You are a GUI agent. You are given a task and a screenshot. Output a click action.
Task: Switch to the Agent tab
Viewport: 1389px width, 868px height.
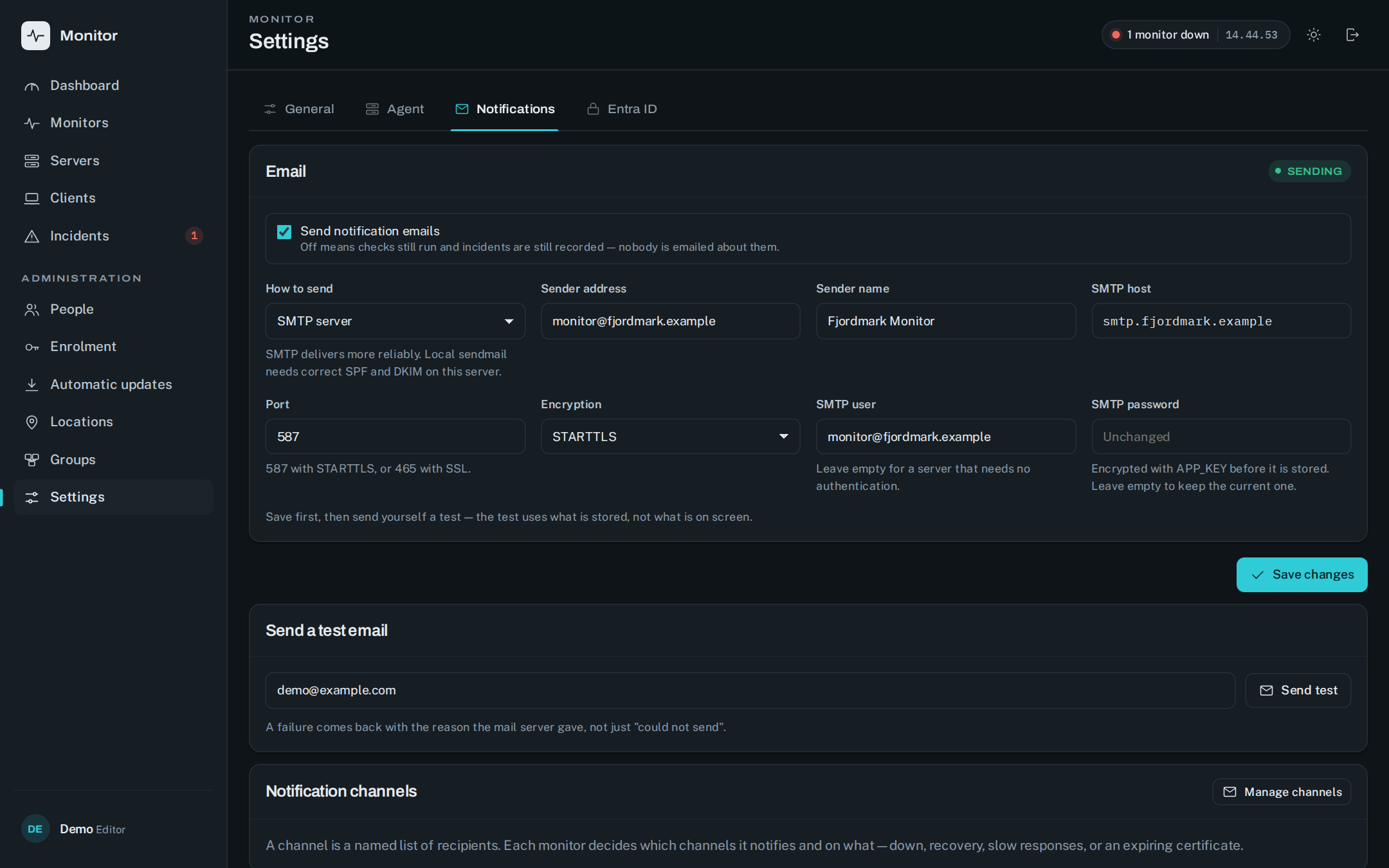click(395, 109)
